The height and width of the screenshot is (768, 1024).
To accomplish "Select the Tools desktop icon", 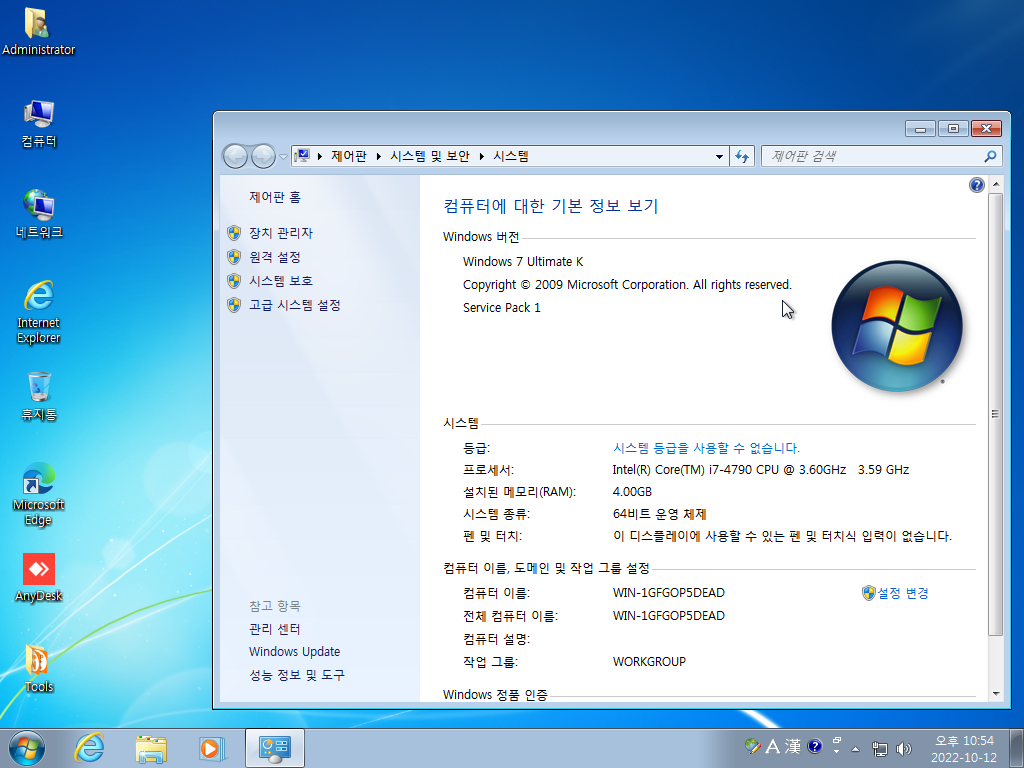I will pyautogui.click(x=39, y=669).
